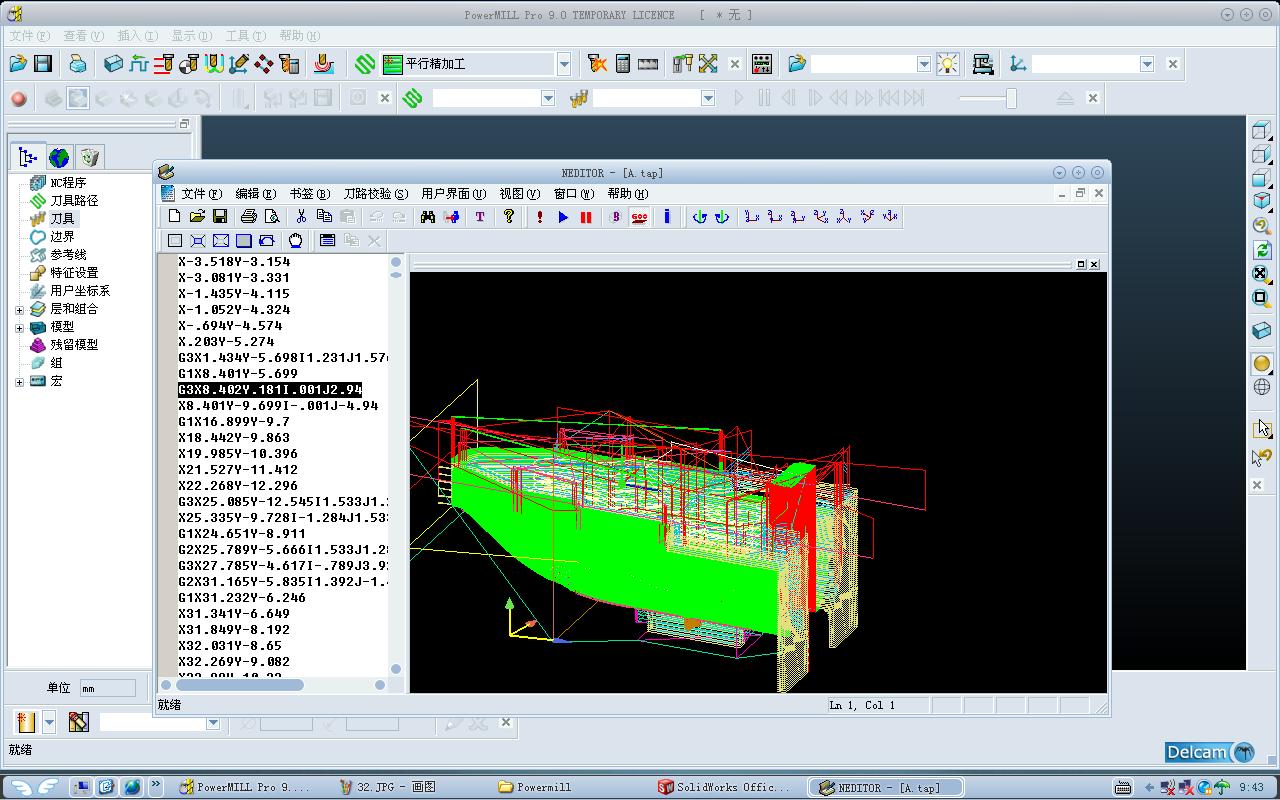Open the workplane dropdown at top right
1280x800 pixels.
pyautogui.click(x=1147, y=64)
